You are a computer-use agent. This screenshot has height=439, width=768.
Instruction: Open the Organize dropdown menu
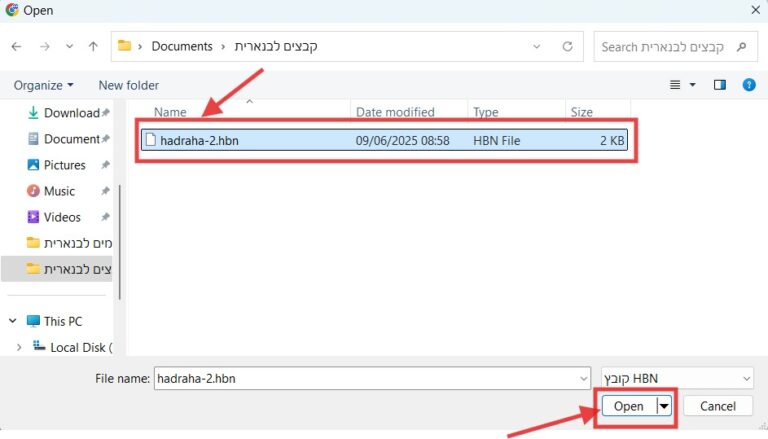tap(43, 85)
